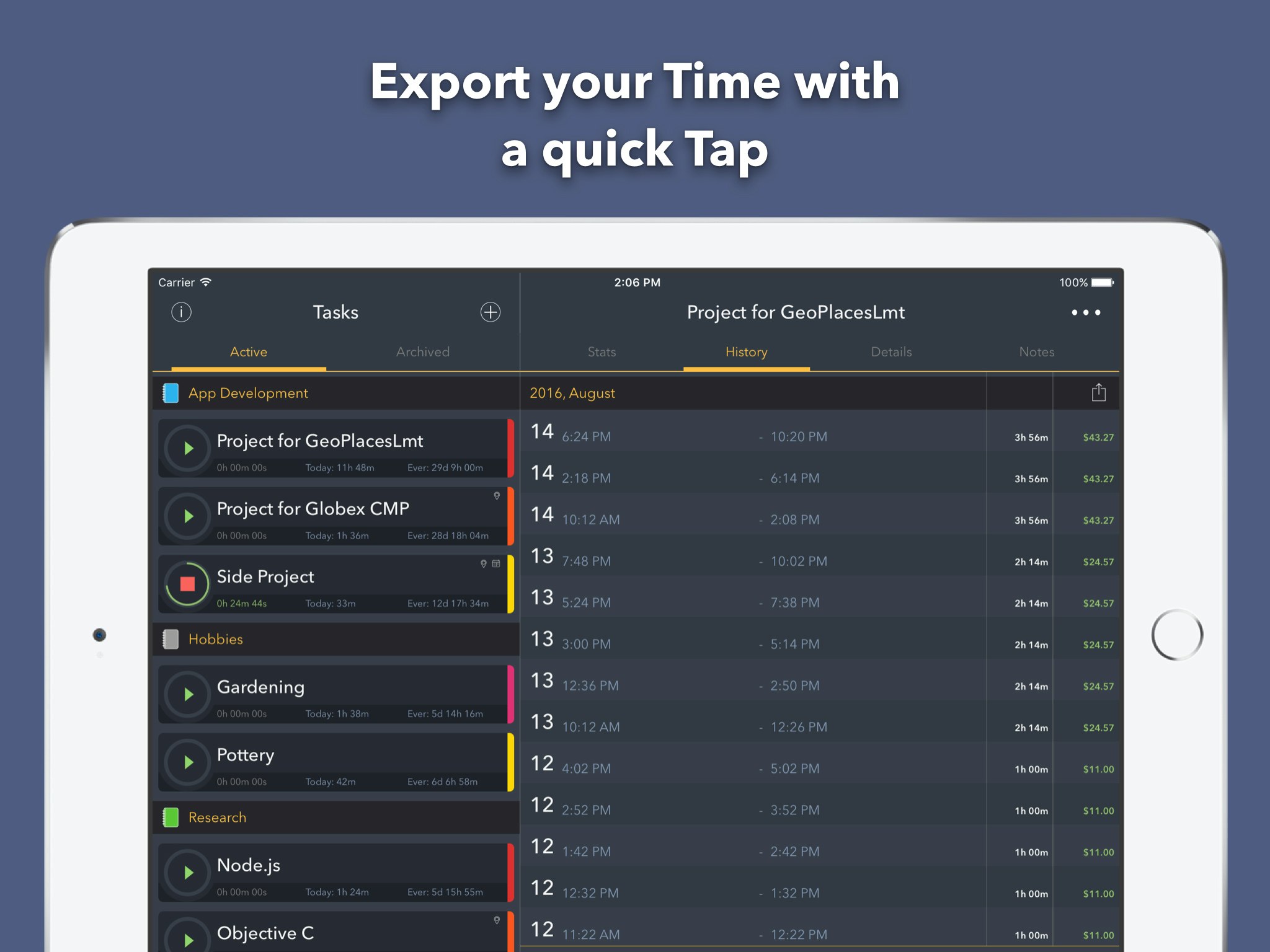
Task: Open the Notes tab
Action: coord(1036,352)
